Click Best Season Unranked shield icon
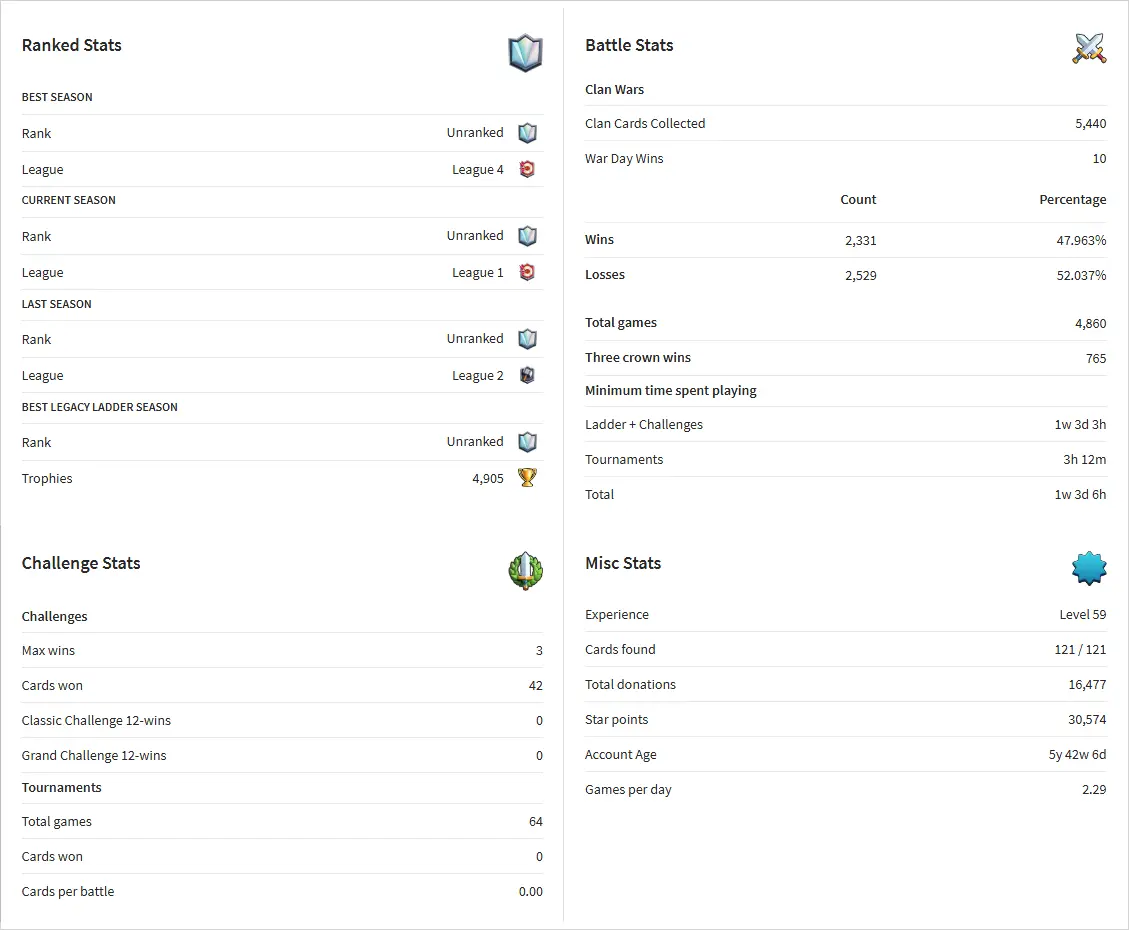This screenshot has width=1129, height=930. (x=527, y=133)
